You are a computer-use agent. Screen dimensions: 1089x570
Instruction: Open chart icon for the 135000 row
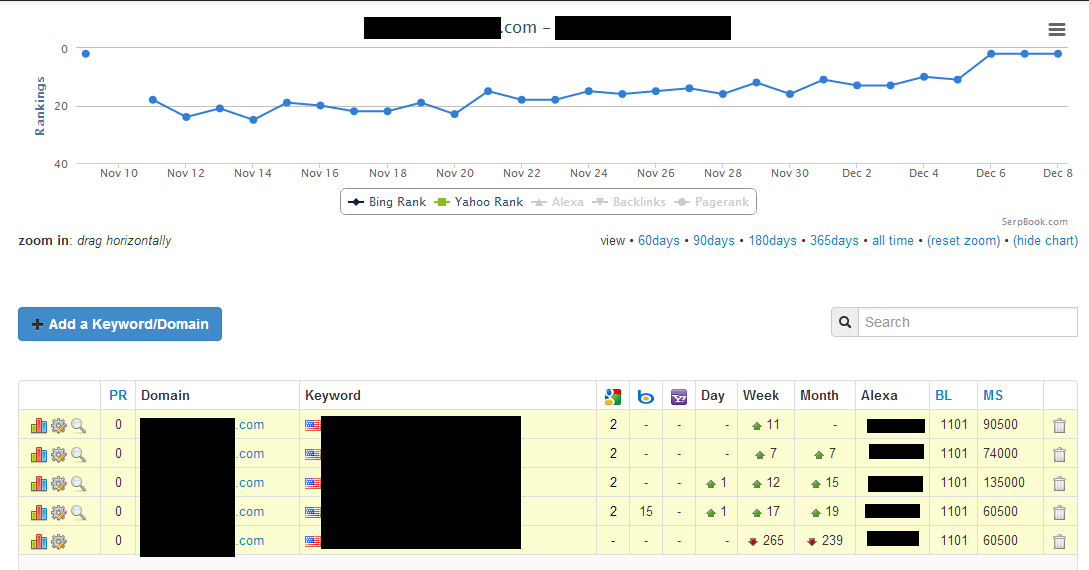[39, 483]
